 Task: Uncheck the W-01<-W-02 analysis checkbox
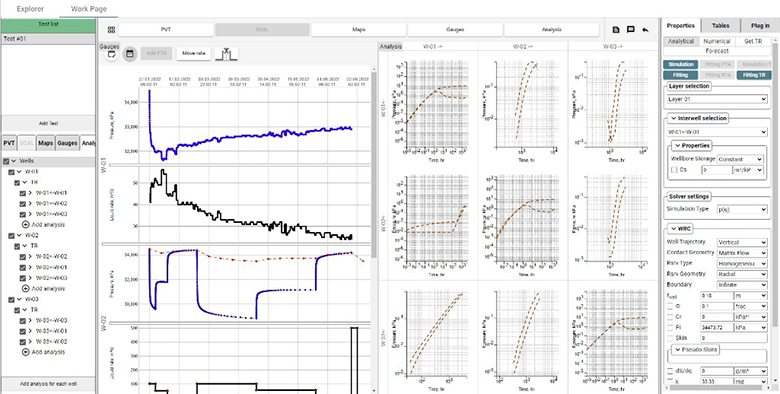click(x=22, y=203)
